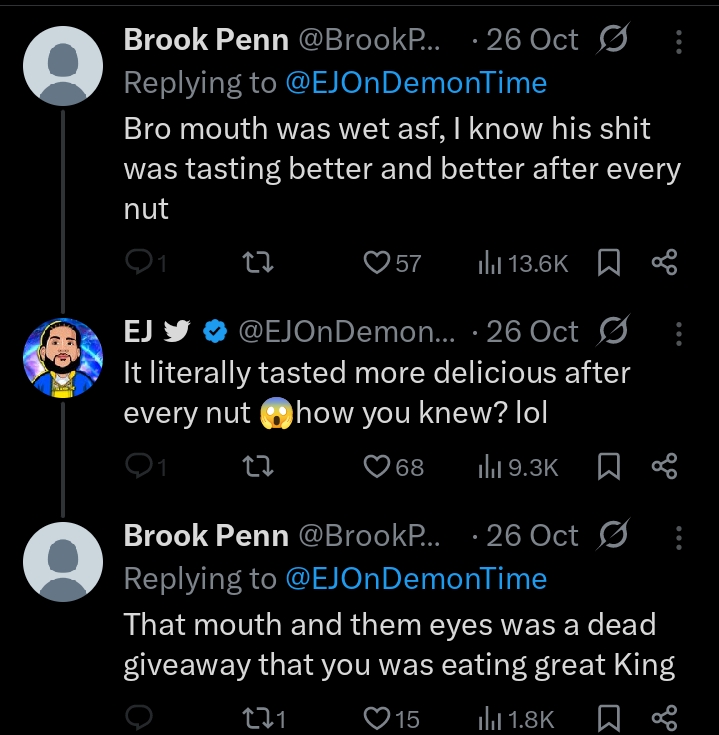Screen dimensions: 719x735
Task: Reply to Brook Penn's last tweet
Action: (x=137, y=717)
